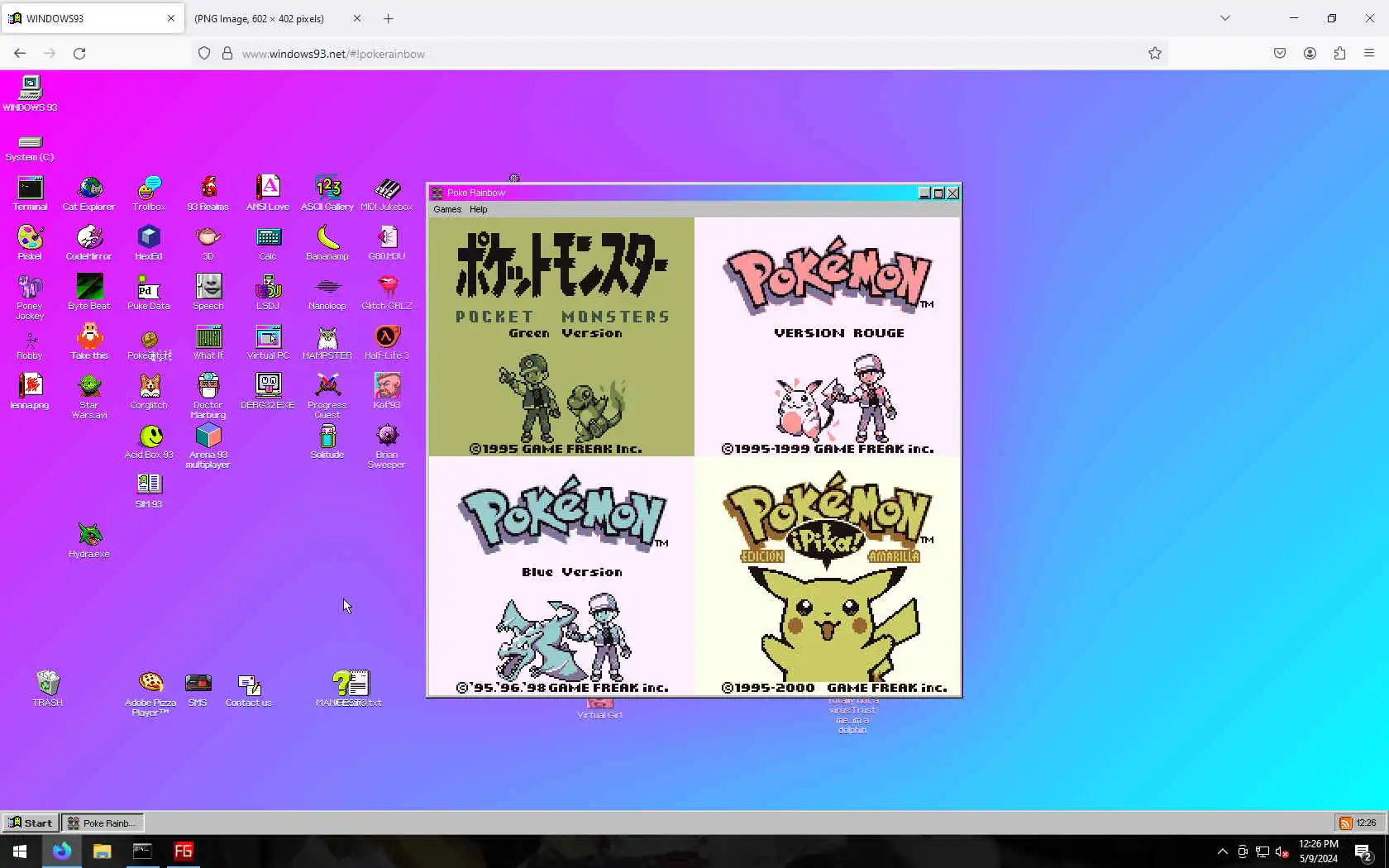Image resolution: width=1389 pixels, height=868 pixels.
Task: Open the Speech icon
Action: click(x=208, y=293)
